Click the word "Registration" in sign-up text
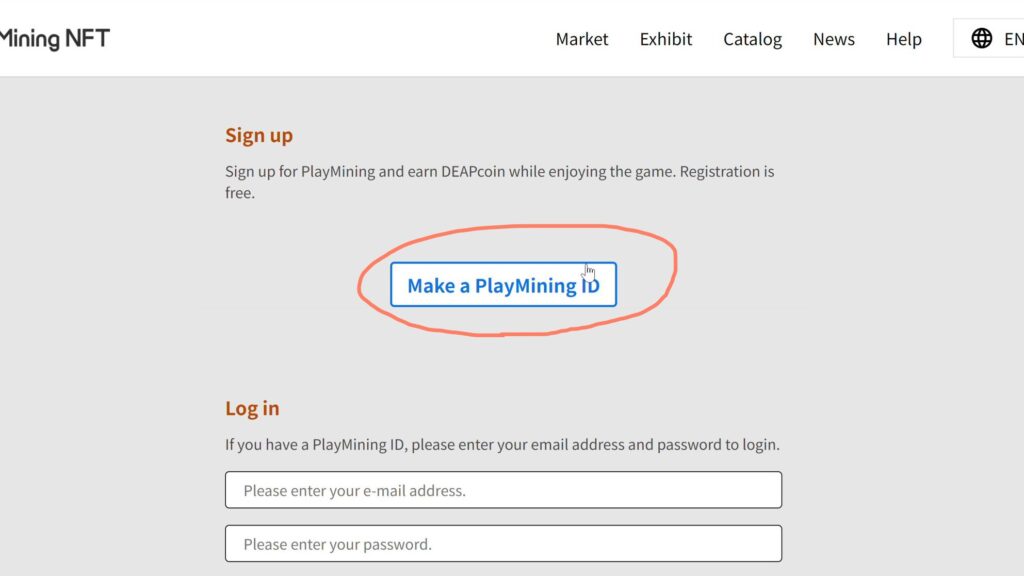Image resolution: width=1024 pixels, height=576 pixels. [721, 171]
